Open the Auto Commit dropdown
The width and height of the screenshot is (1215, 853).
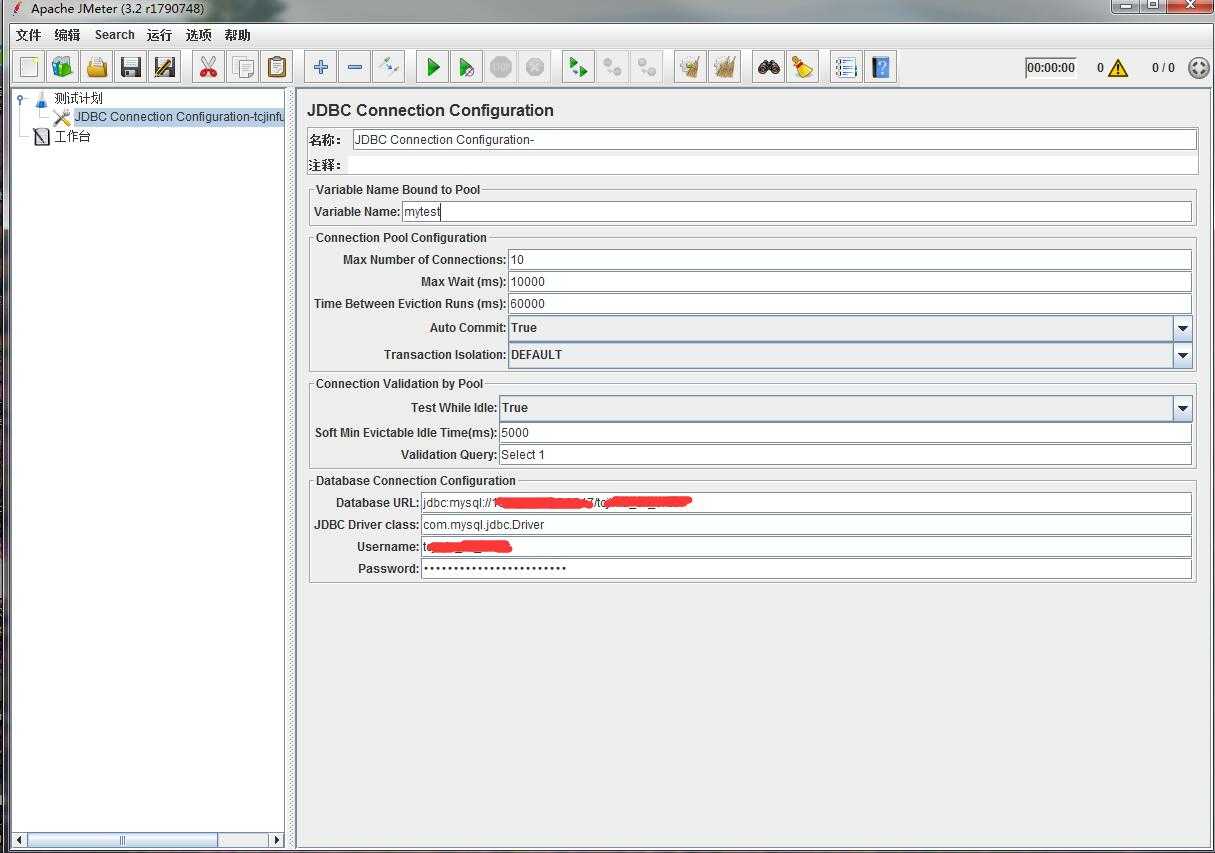point(1183,328)
